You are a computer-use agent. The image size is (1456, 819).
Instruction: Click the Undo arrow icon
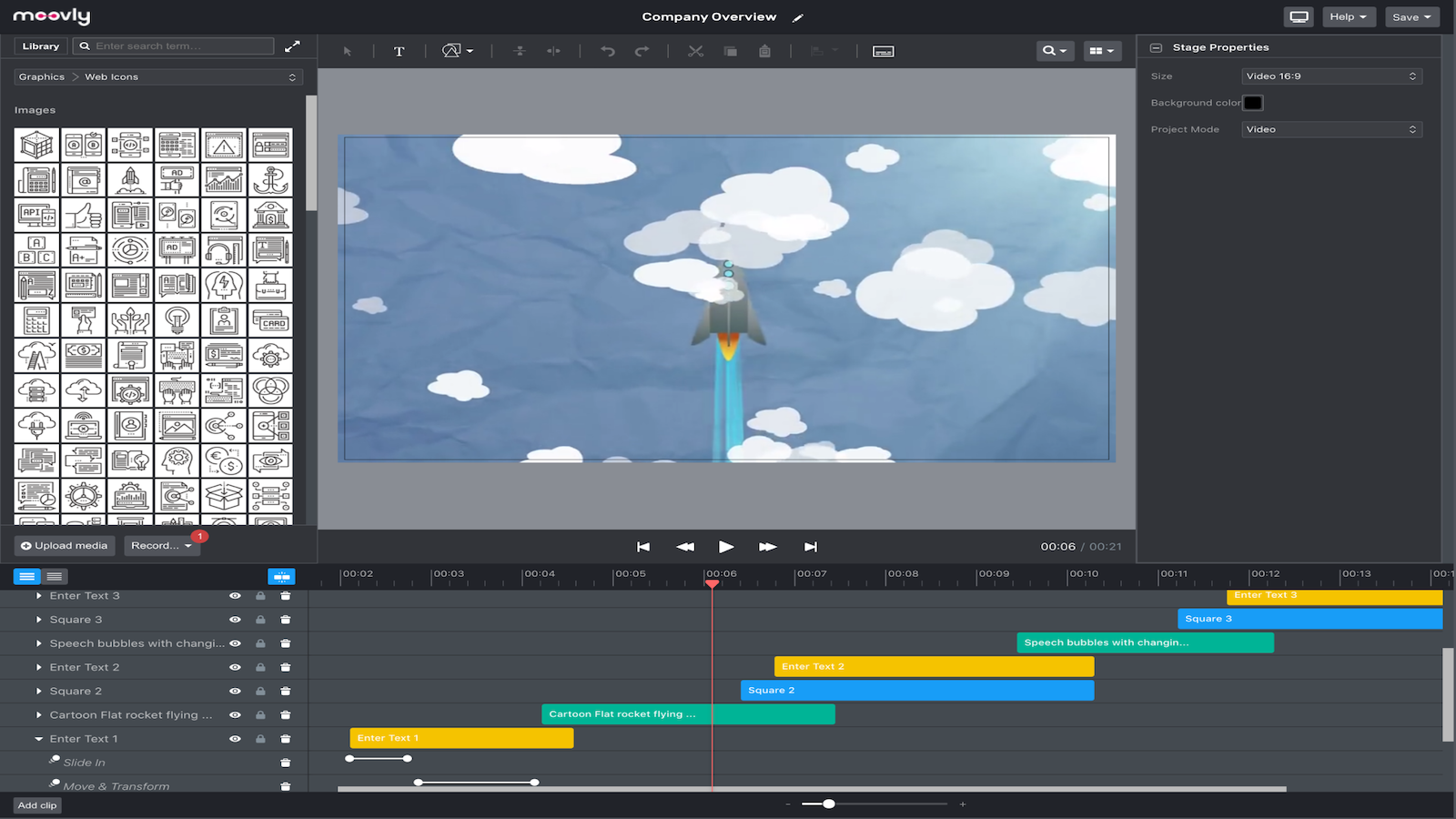607,51
